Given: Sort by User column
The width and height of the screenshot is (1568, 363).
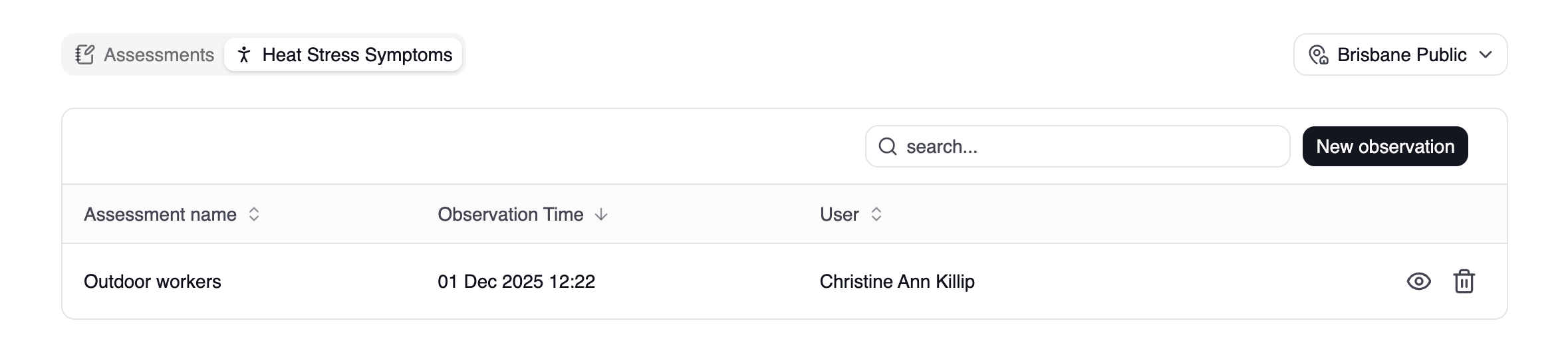Looking at the screenshot, I should pyautogui.click(x=851, y=214).
